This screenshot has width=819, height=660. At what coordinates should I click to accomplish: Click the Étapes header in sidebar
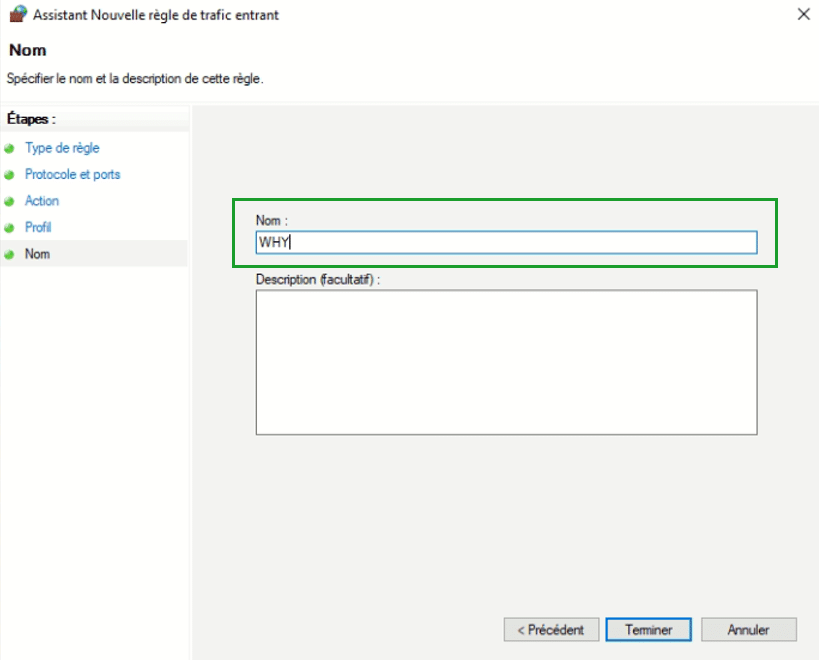point(31,119)
